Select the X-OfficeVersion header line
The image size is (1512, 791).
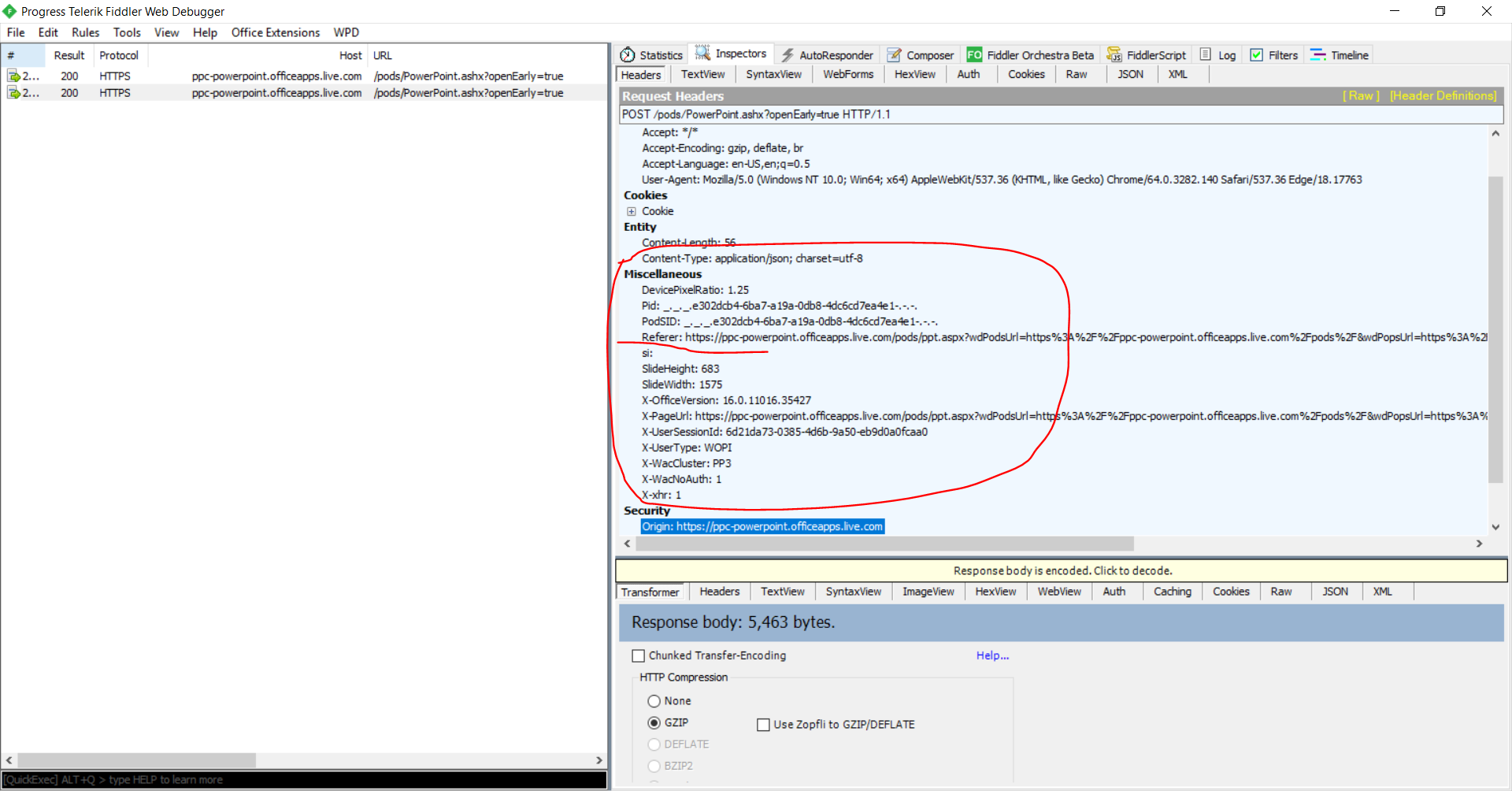coord(726,400)
